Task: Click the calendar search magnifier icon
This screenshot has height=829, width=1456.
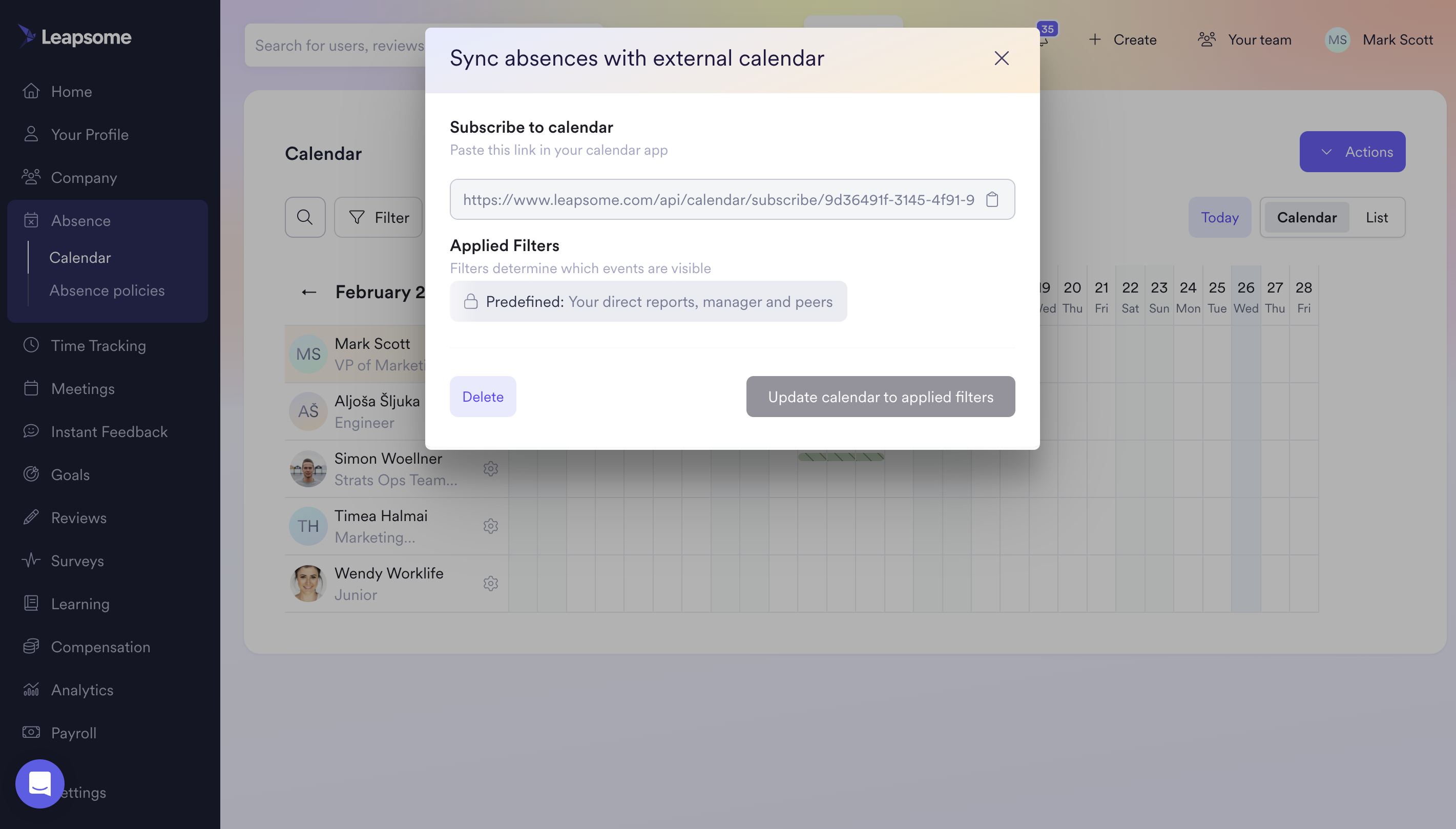Action: click(305, 217)
